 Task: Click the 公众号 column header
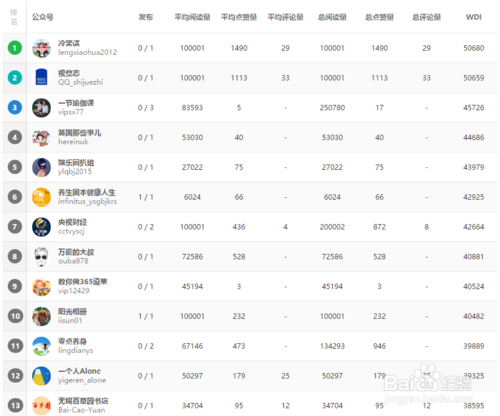43,17
